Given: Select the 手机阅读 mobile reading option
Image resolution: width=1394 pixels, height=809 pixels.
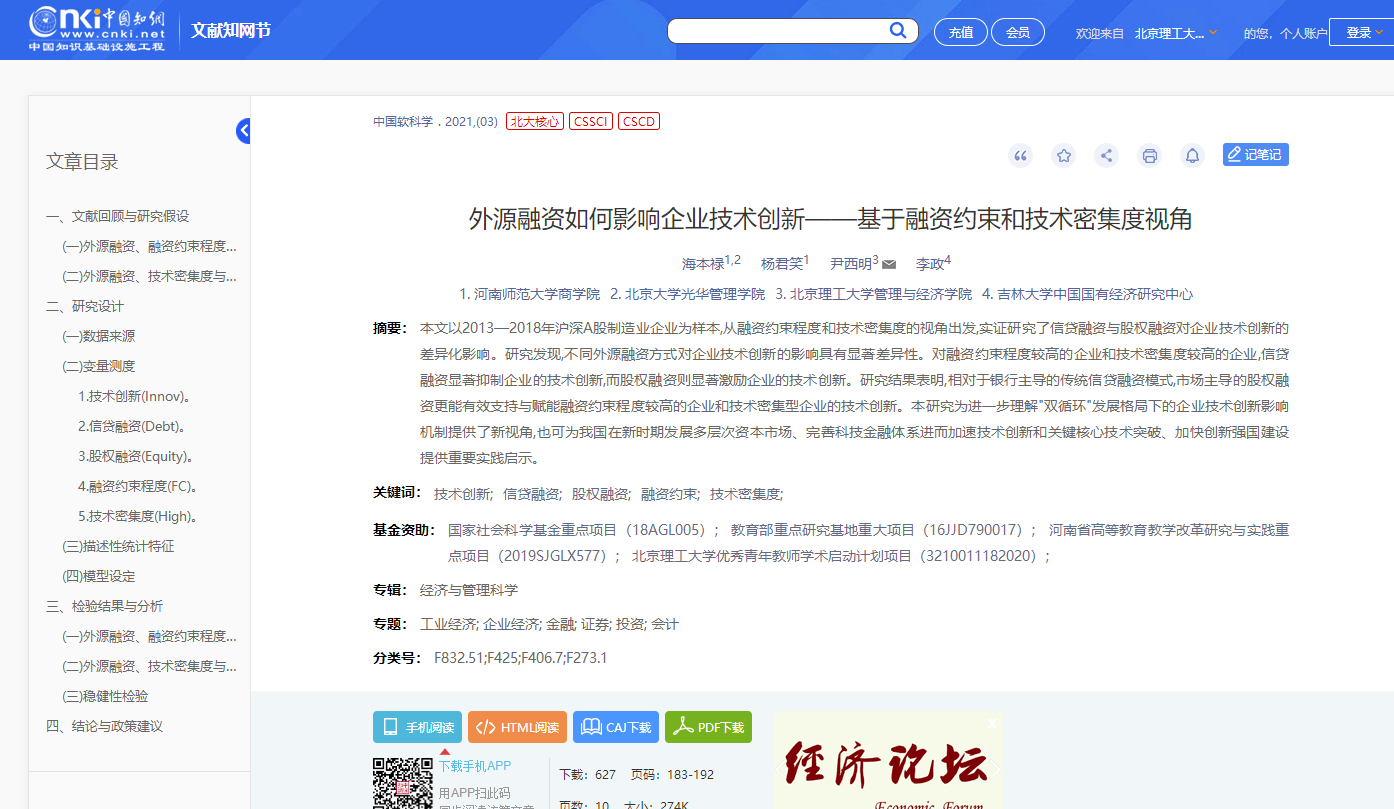Looking at the screenshot, I should (418, 727).
